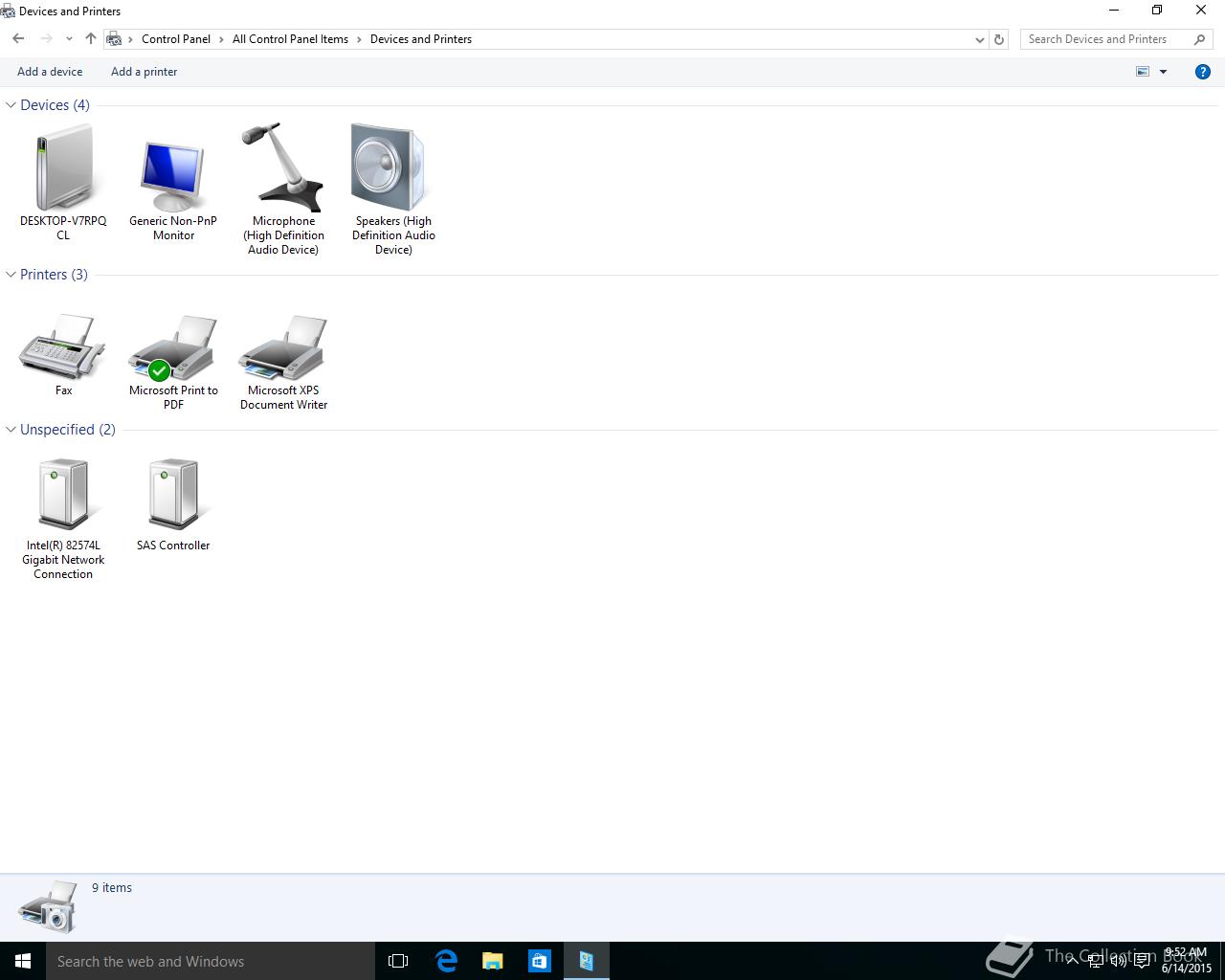Click the address bar location icon
1225x980 pixels.
(x=115, y=39)
